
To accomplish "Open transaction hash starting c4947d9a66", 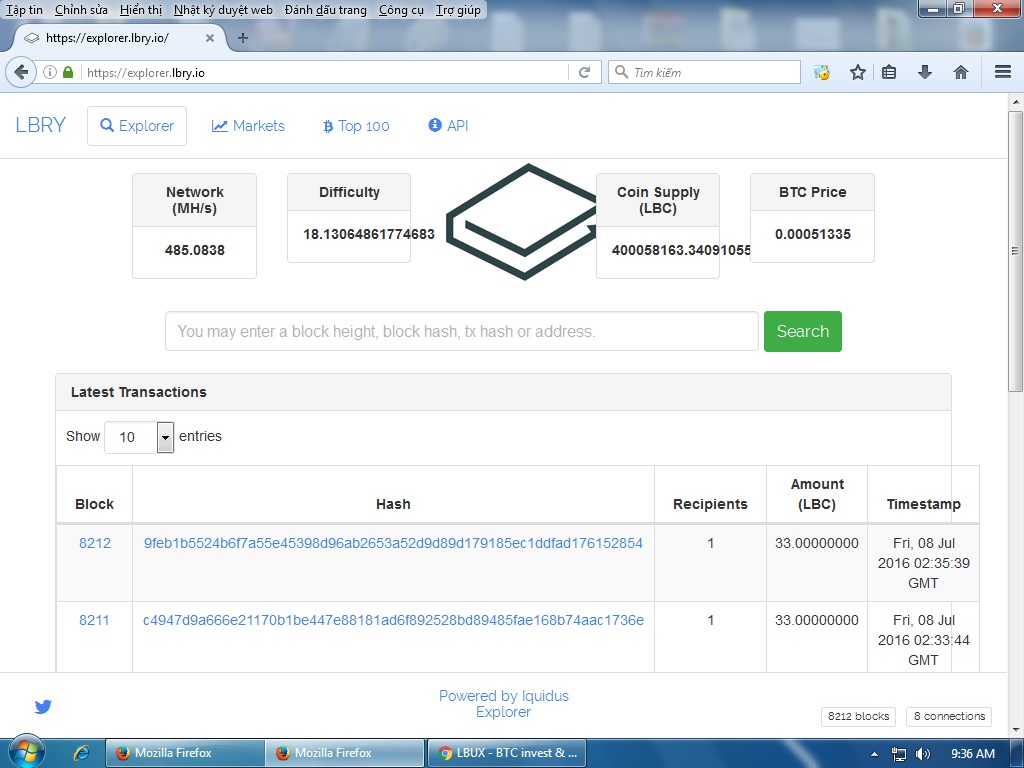I will [393, 620].
